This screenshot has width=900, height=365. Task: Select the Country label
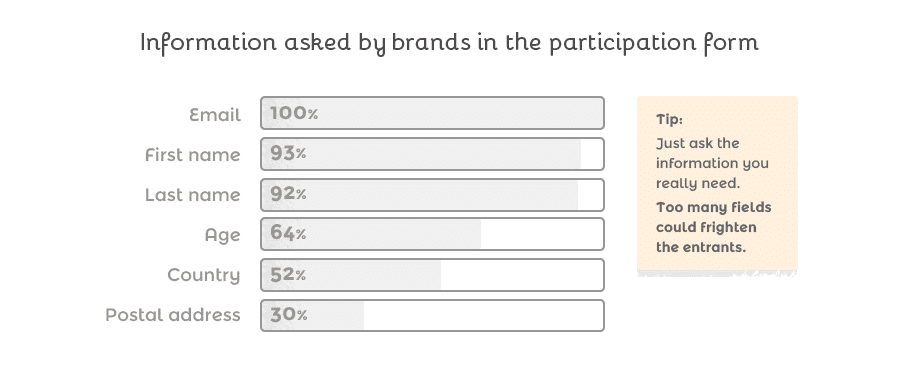(204, 275)
